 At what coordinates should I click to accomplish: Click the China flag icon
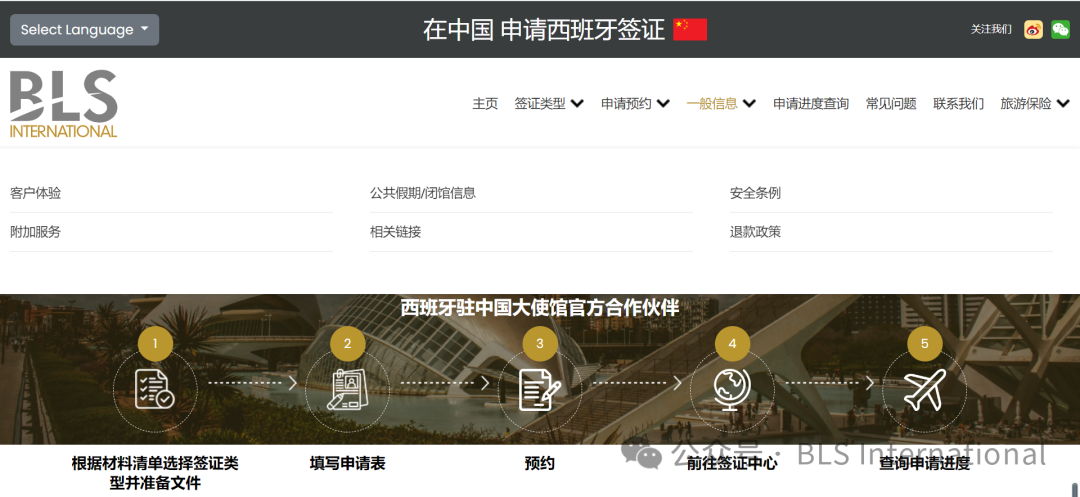690,30
